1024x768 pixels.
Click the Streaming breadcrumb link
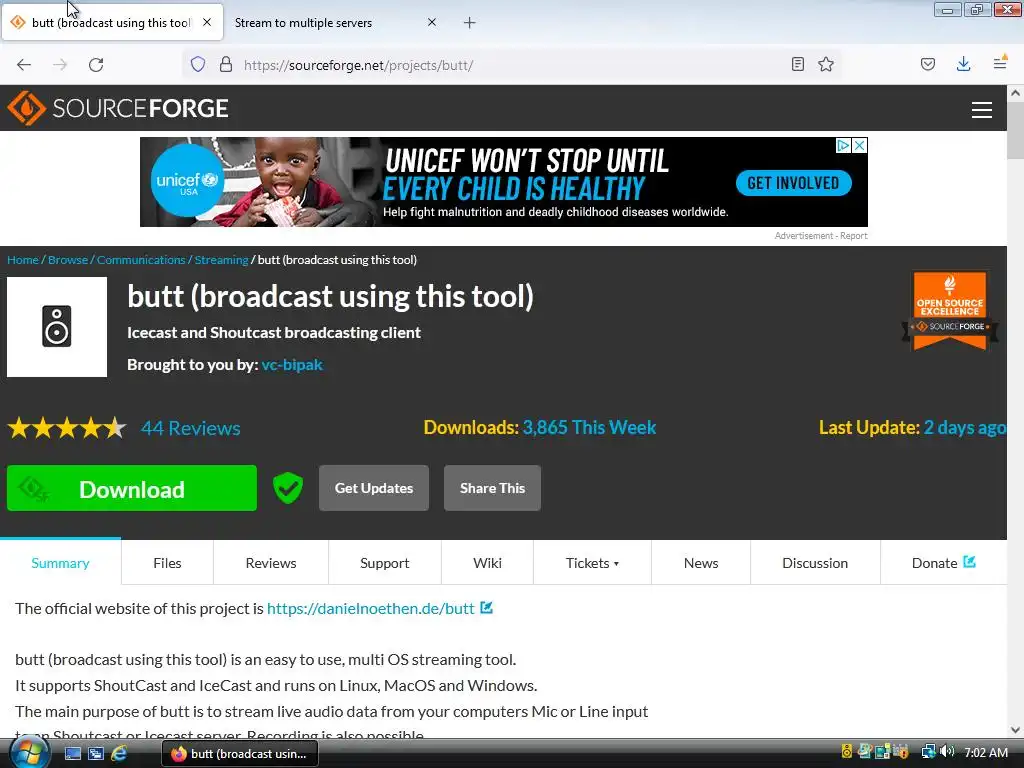(221, 260)
